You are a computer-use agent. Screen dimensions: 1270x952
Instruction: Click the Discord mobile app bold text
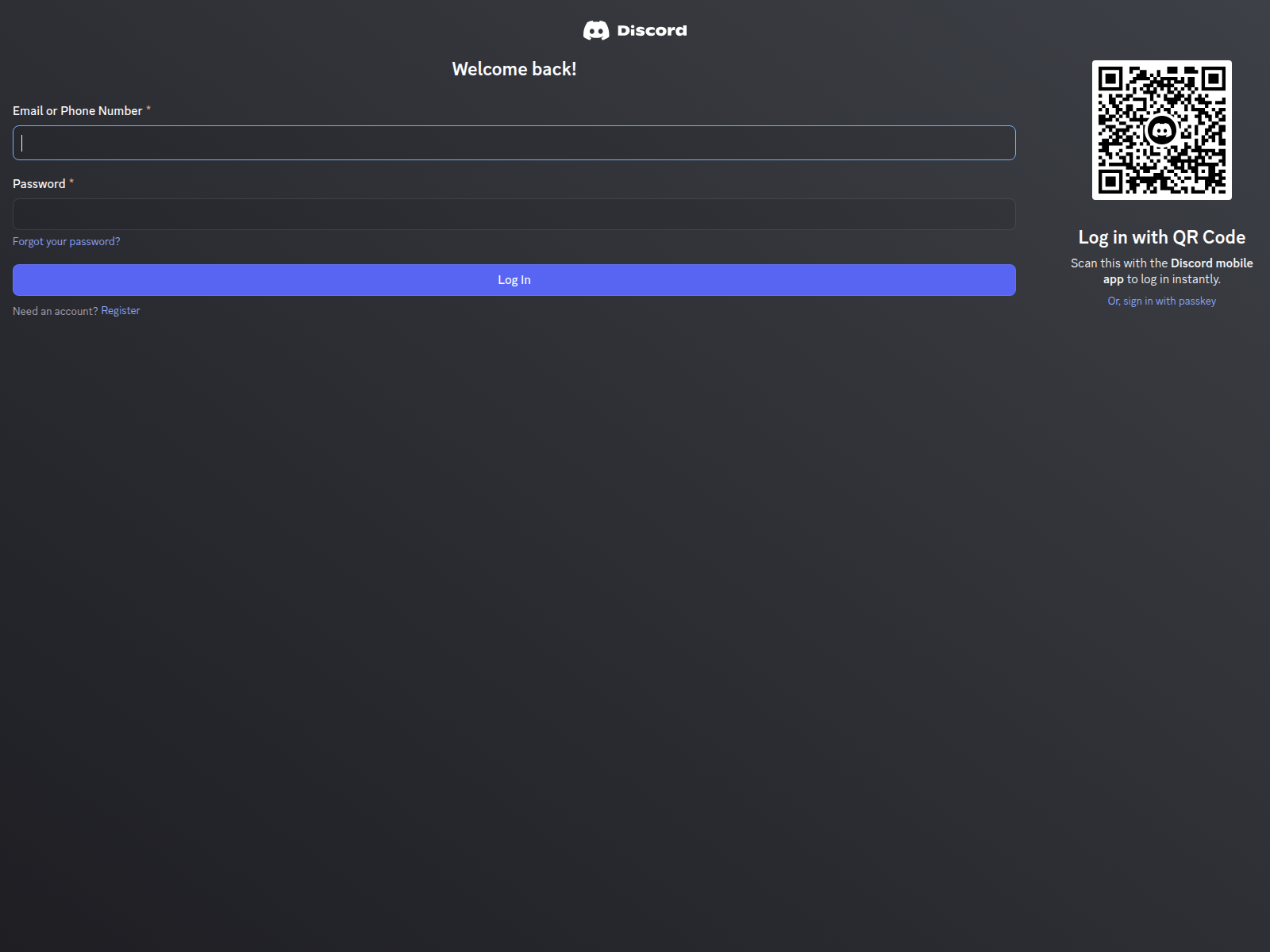pyautogui.click(x=1210, y=263)
